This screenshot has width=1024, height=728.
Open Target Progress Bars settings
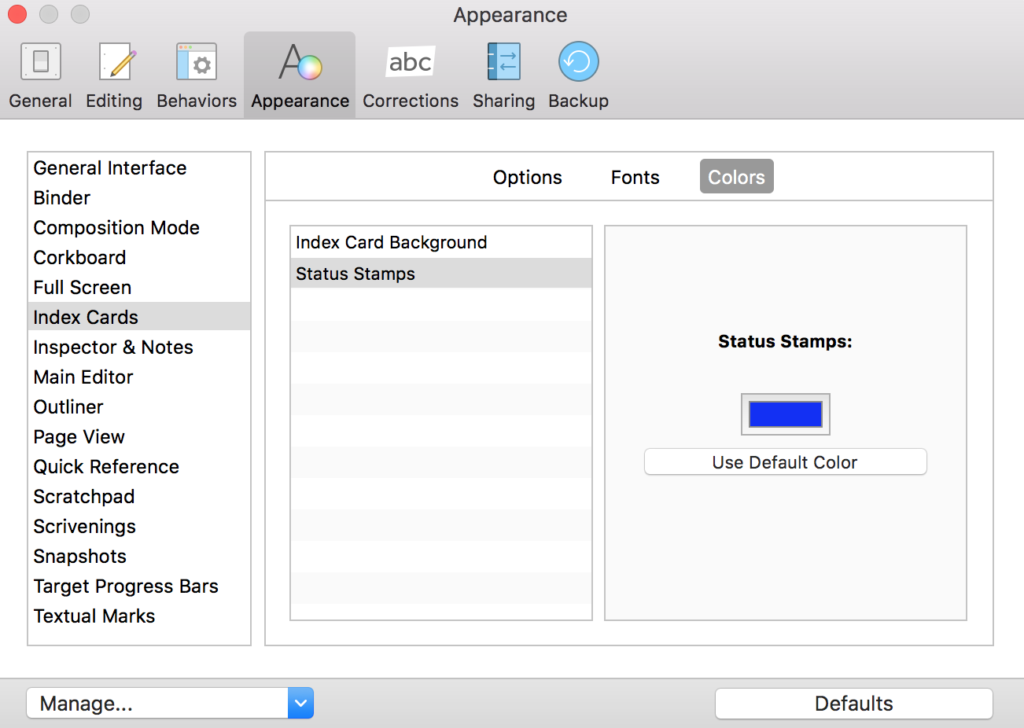click(x=139, y=586)
